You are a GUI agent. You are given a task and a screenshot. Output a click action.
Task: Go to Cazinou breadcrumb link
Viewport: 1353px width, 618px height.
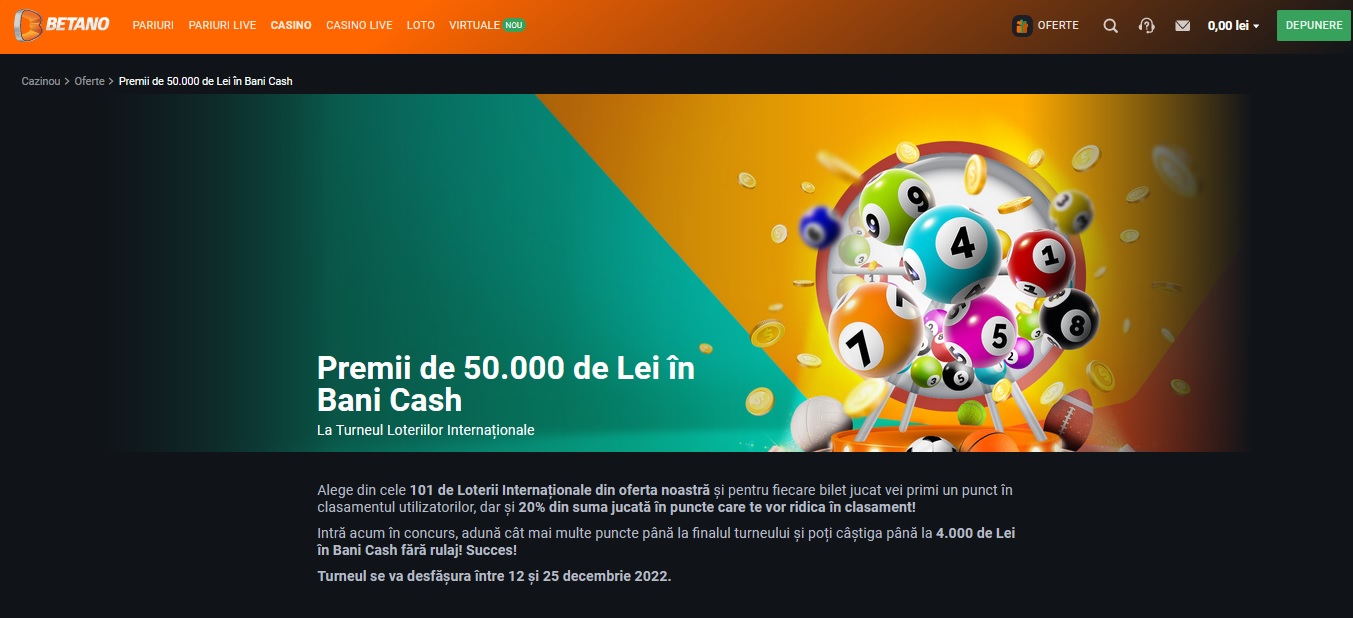pos(41,81)
